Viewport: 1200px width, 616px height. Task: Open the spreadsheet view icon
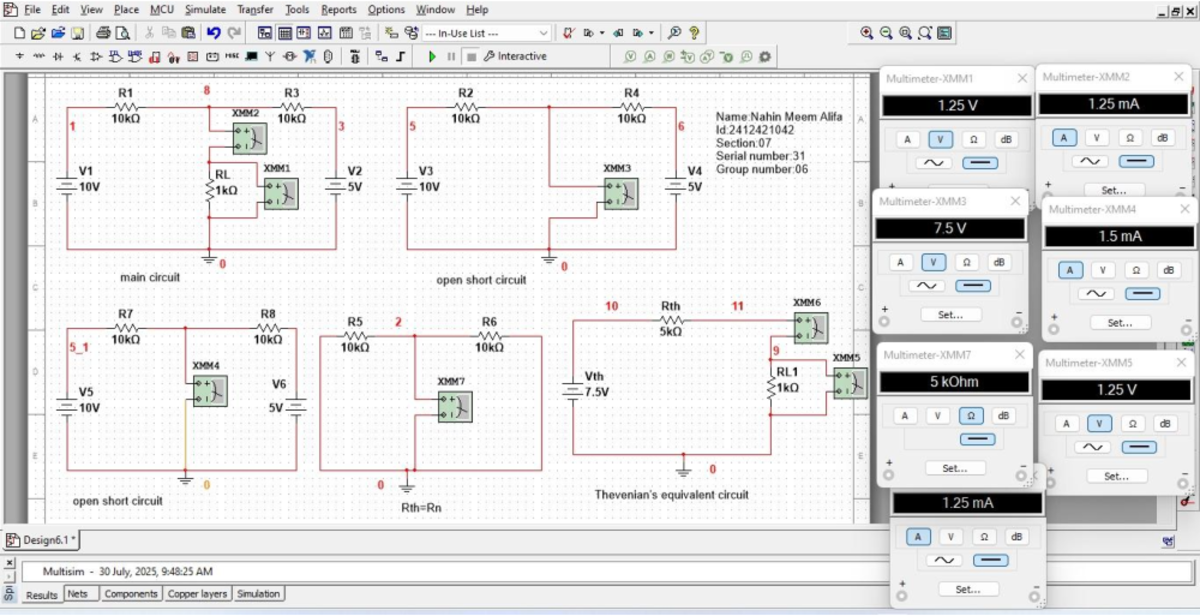coord(285,33)
